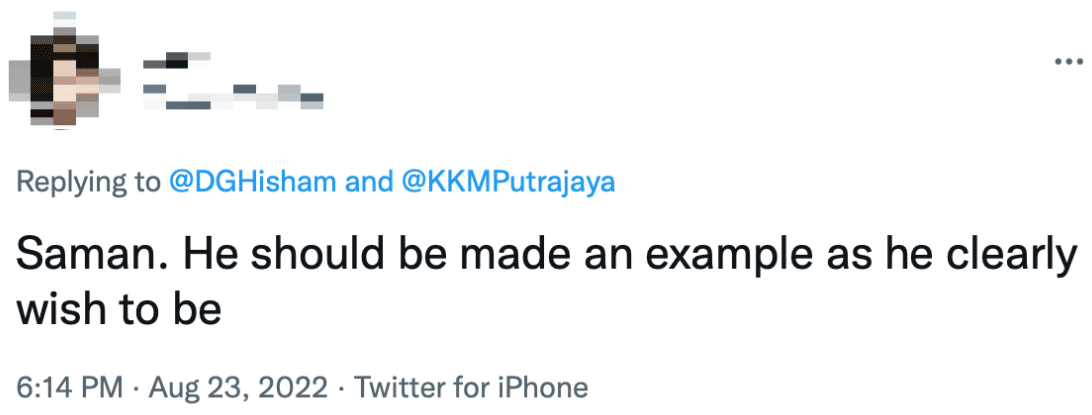Screen dimensions: 1092x415
Task: Click the 'Replying to' label
Action: point(88,182)
